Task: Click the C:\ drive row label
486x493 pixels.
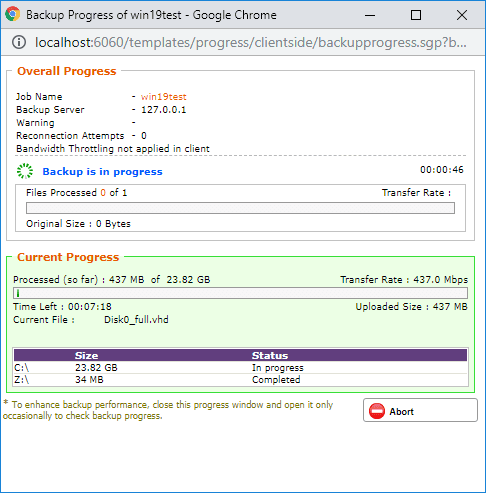Action: pyautogui.click(x=21, y=368)
